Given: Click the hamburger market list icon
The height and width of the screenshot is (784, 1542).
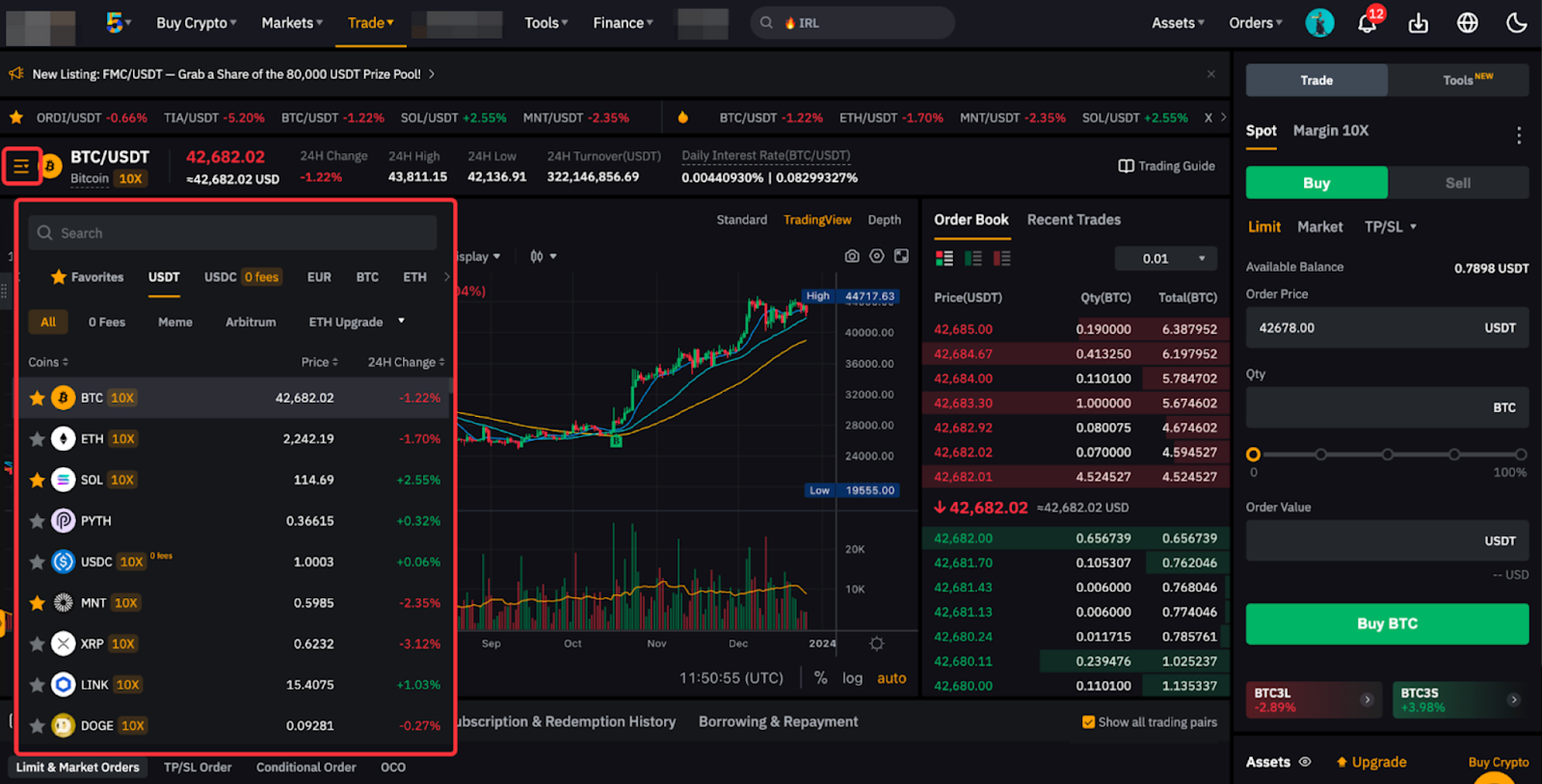Looking at the screenshot, I should 21,167.
